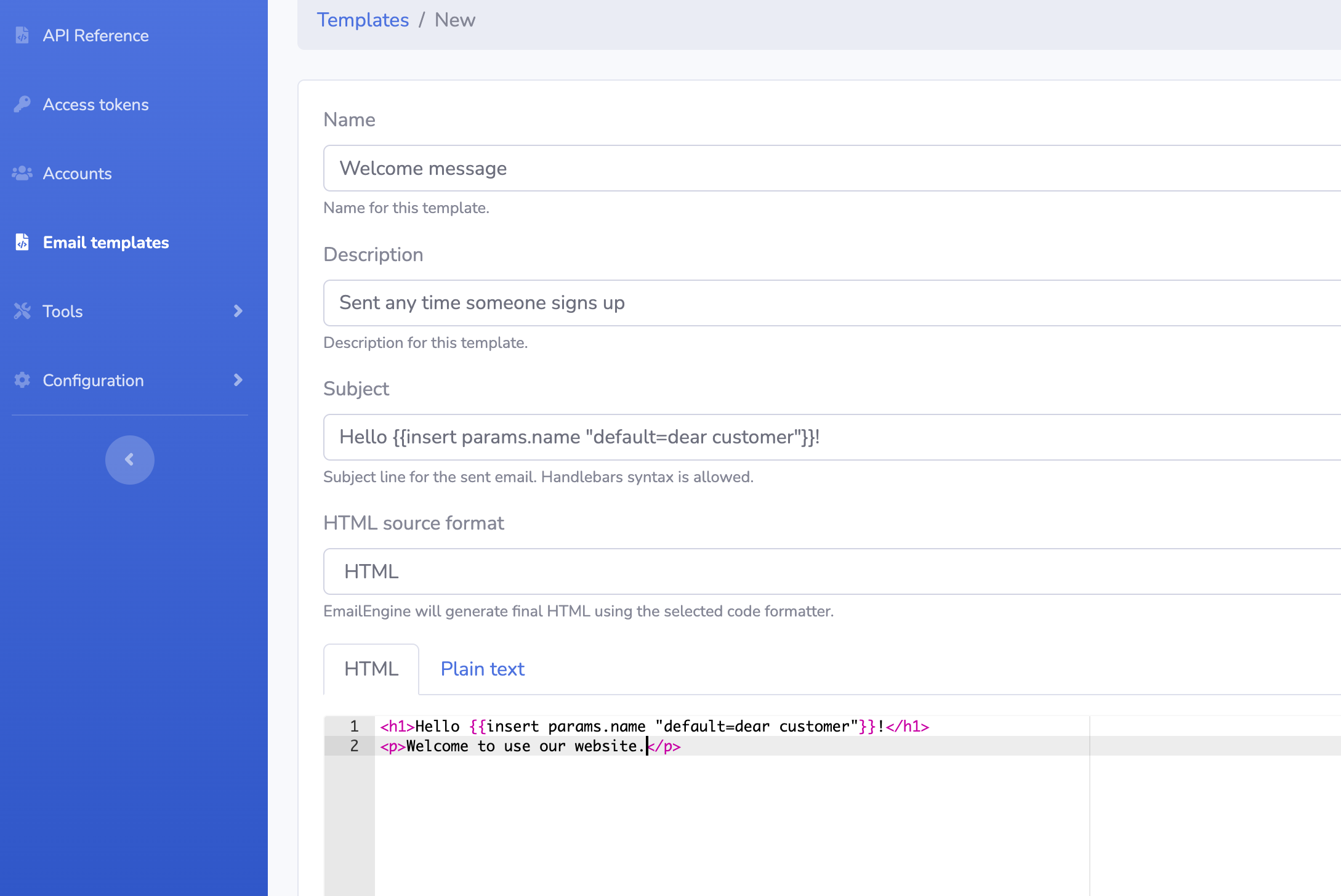
Task: Open the API Reference page from sidebar
Action: tap(95, 35)
